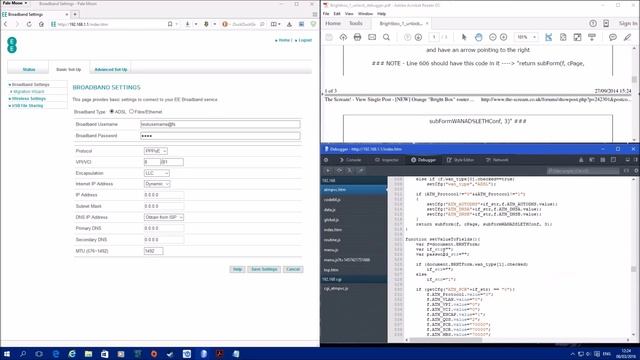Select the Acrobat hand pan tool
Screen dimensions: 640x360
pyautogui.click(x=479, y=37)
